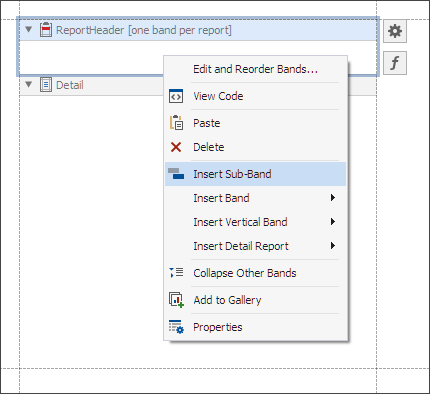Expand the Insert Band submenu arrow

pos(332,198)
